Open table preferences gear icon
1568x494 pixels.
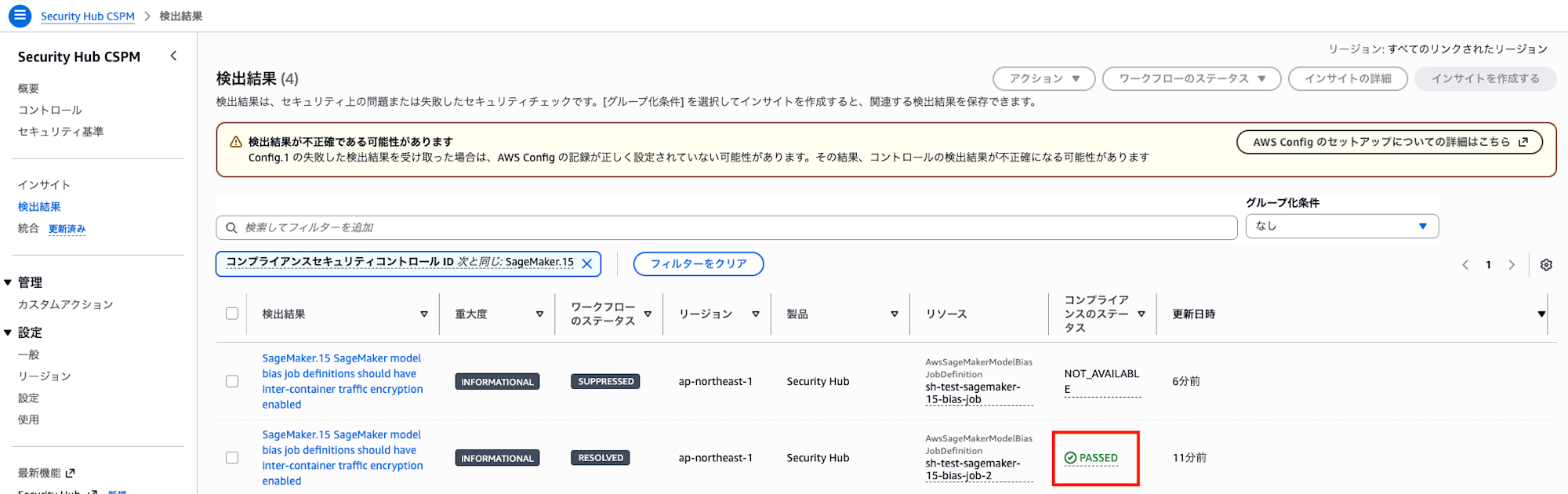pos(1546,265)
